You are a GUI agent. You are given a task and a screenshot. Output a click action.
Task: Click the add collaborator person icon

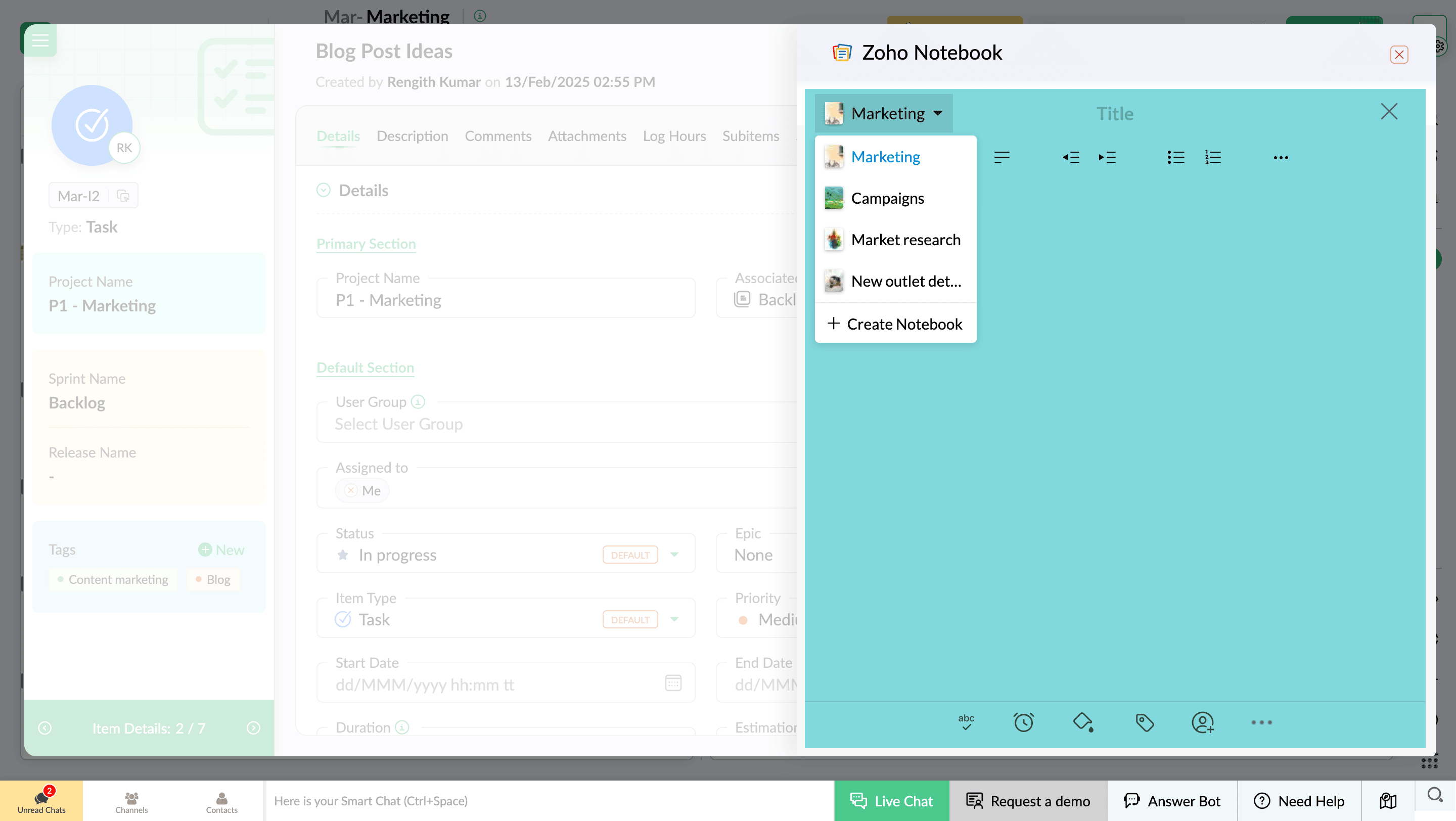pos(1202,722)
